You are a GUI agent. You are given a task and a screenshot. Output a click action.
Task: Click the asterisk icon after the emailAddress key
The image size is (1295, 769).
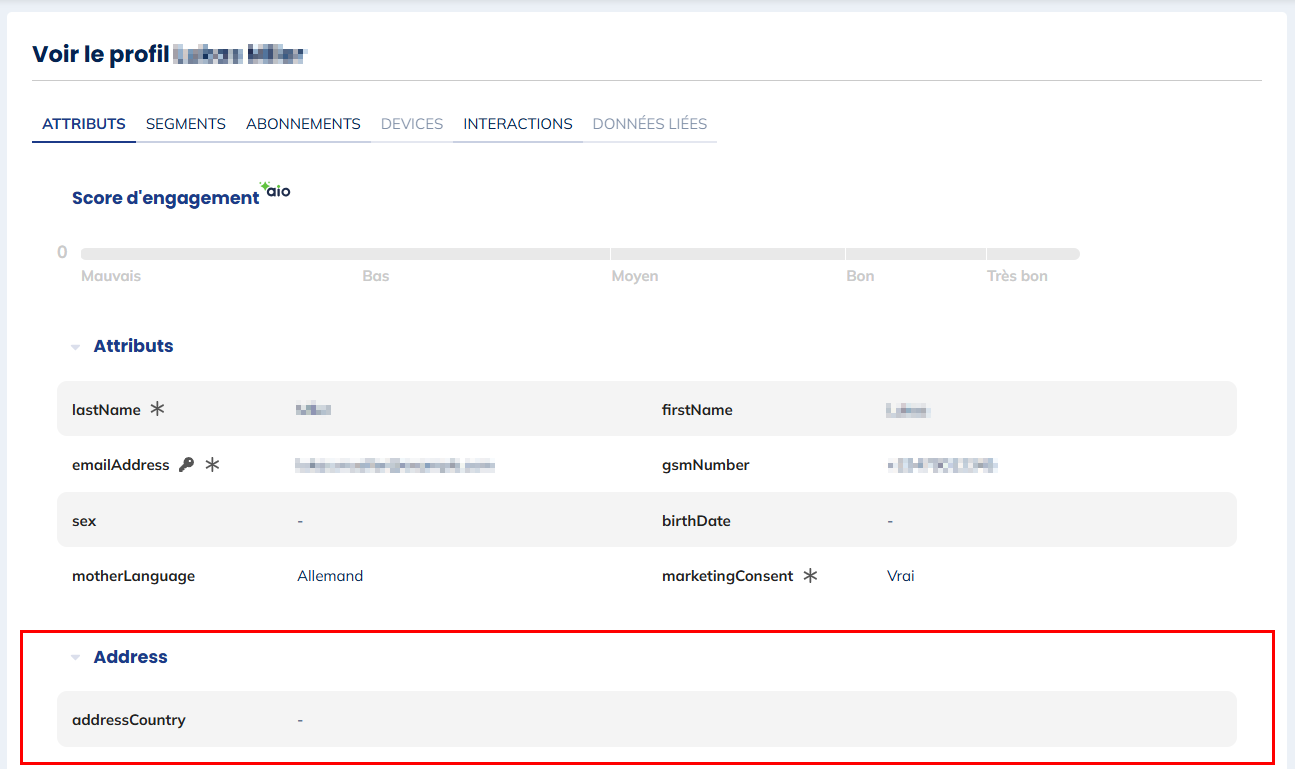(x=212, y=465)
